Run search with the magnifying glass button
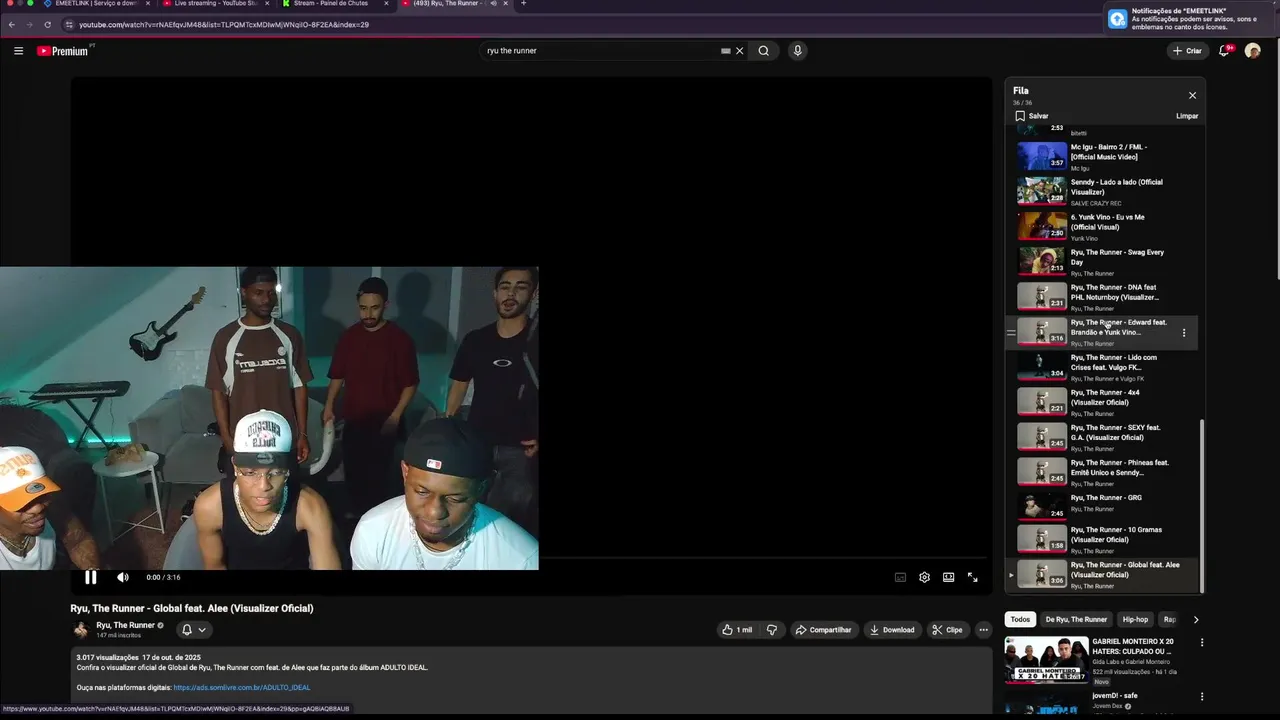 tap(764, 51)
